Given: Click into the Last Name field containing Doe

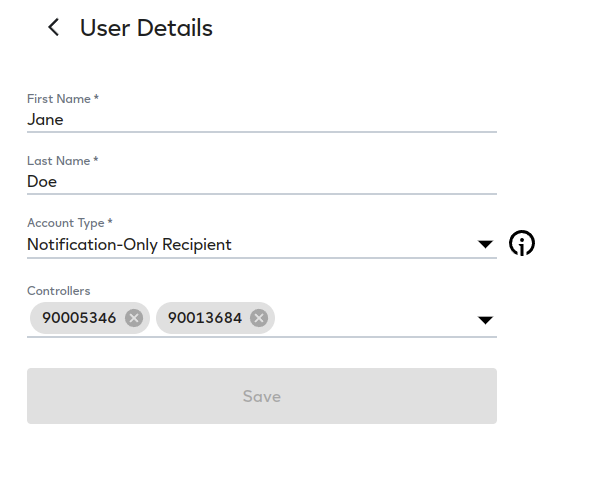Looking at the screenshot, I should (262, 182).
